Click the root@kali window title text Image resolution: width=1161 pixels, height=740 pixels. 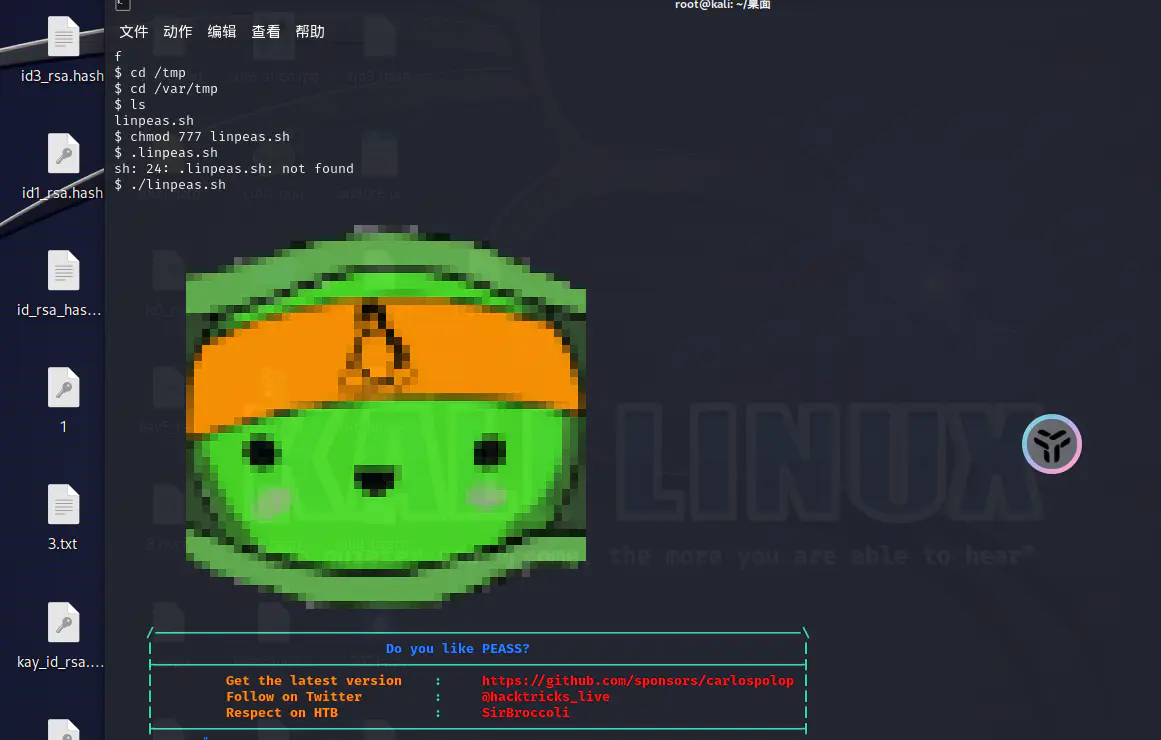click(x=723, y=5)
